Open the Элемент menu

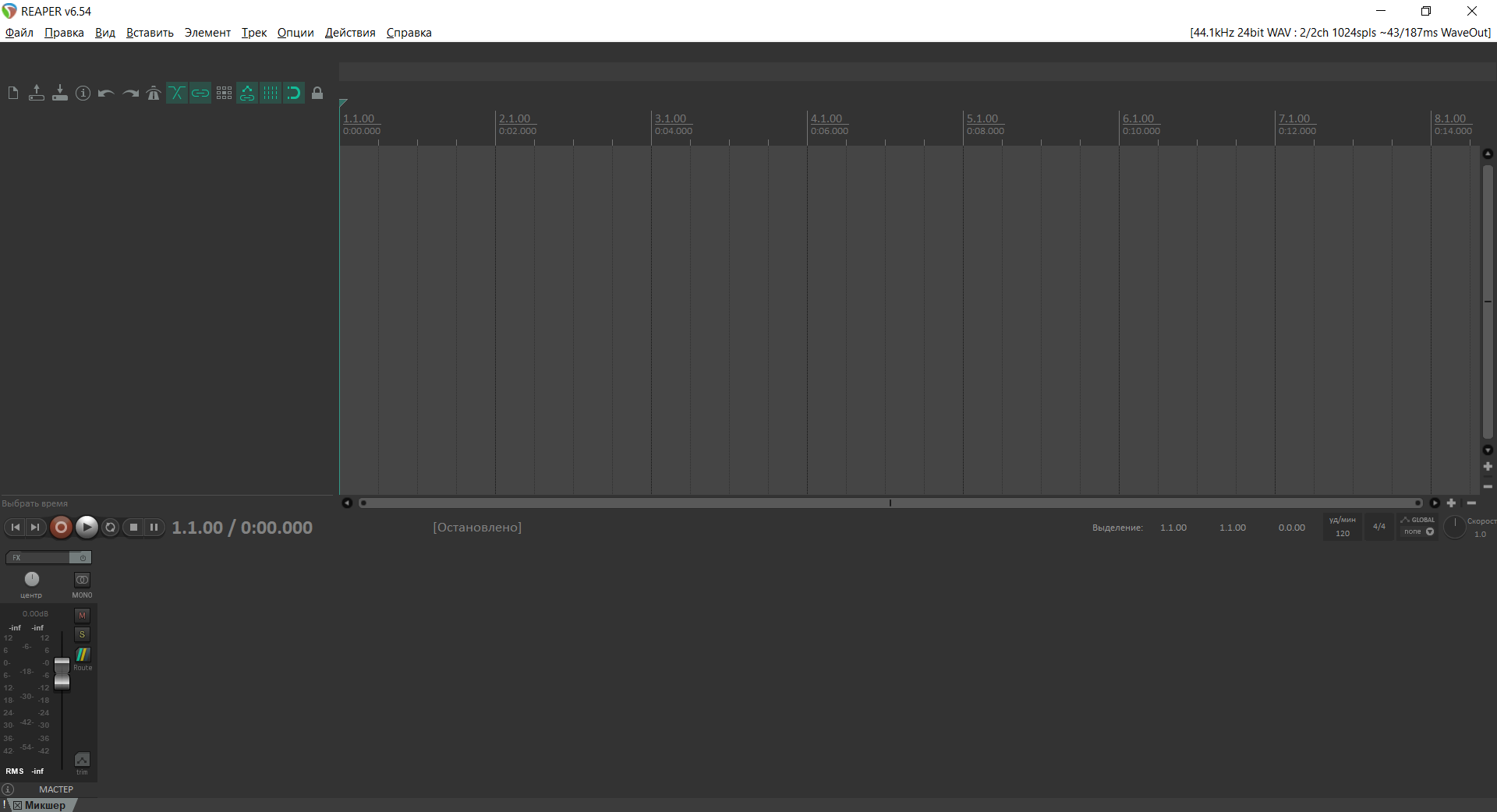point(207,33)
